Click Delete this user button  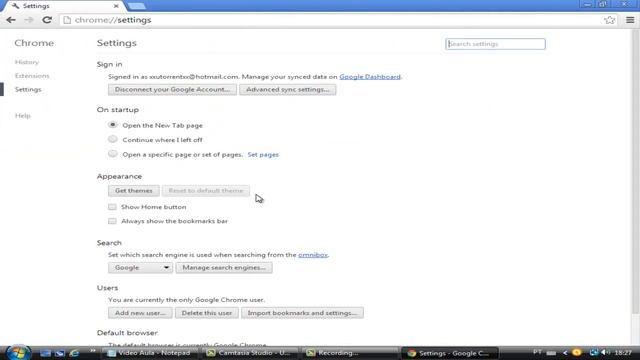207,313
